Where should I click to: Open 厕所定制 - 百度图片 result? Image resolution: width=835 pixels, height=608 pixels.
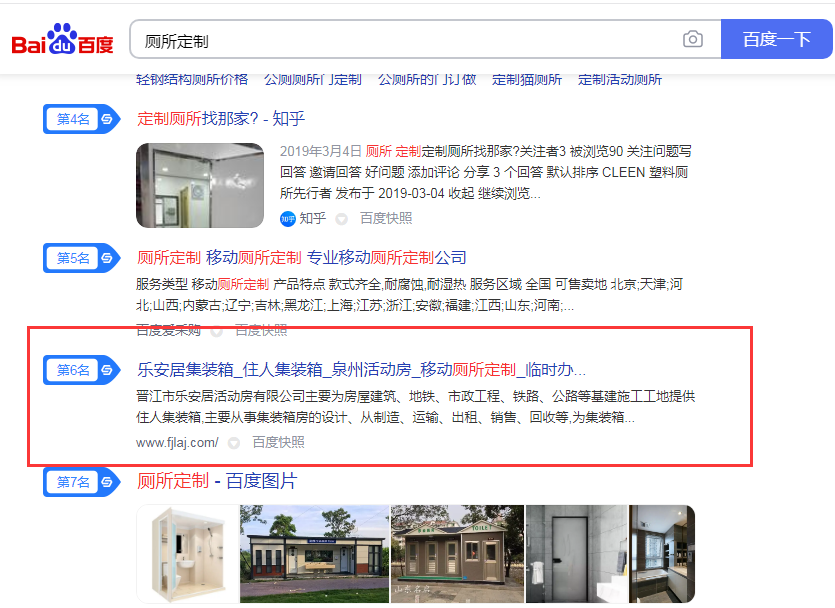coord(217,481)
